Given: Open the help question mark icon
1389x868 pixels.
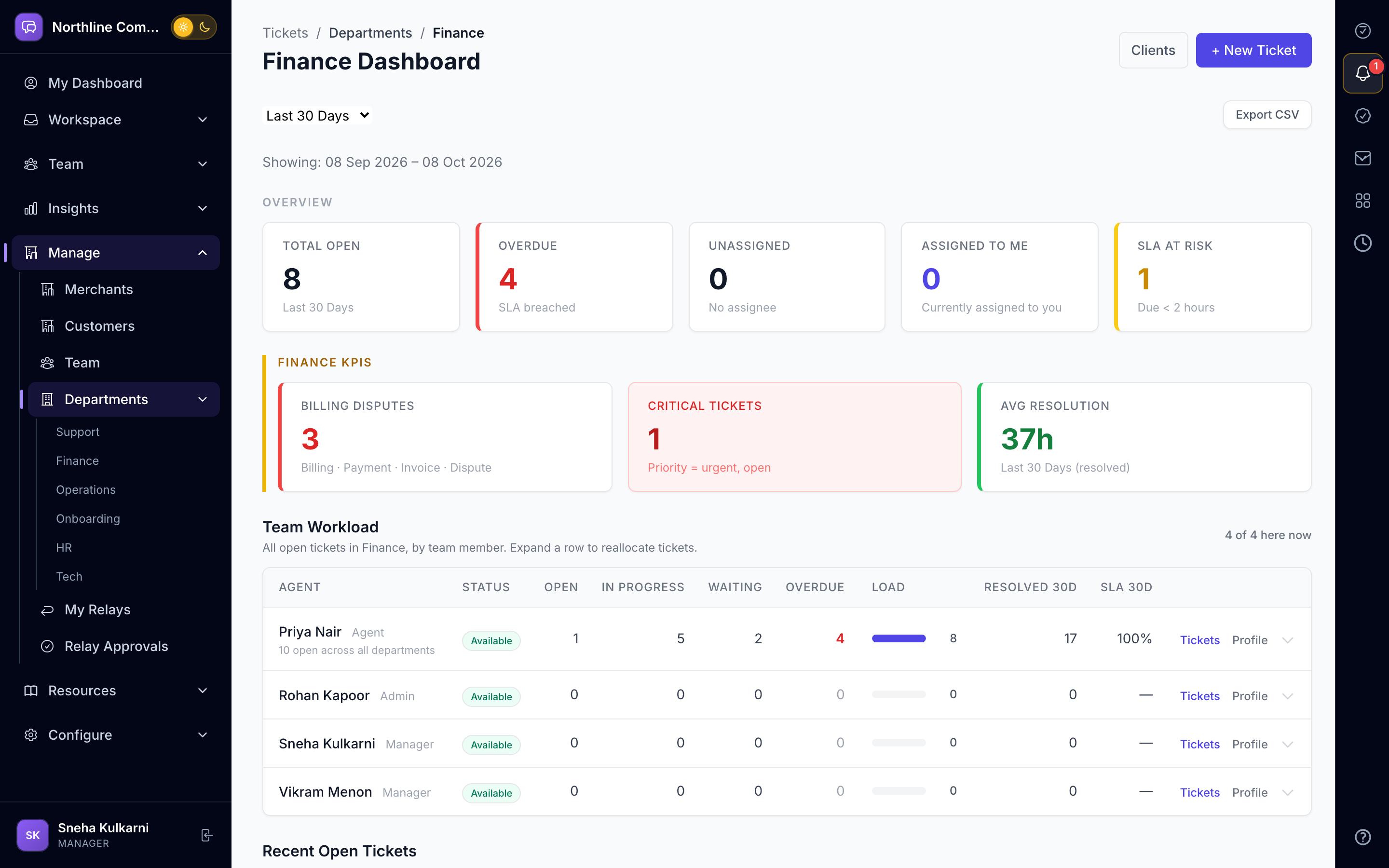Looking at the screenshot, I should (x=1362, y=837).
